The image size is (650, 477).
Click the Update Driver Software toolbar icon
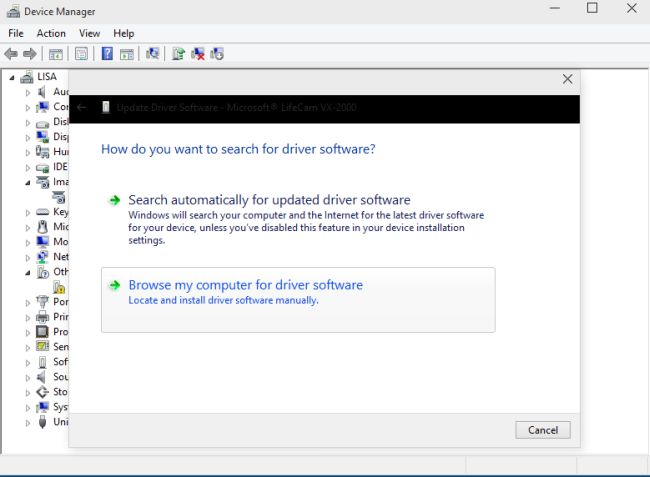tap(178, 53)
